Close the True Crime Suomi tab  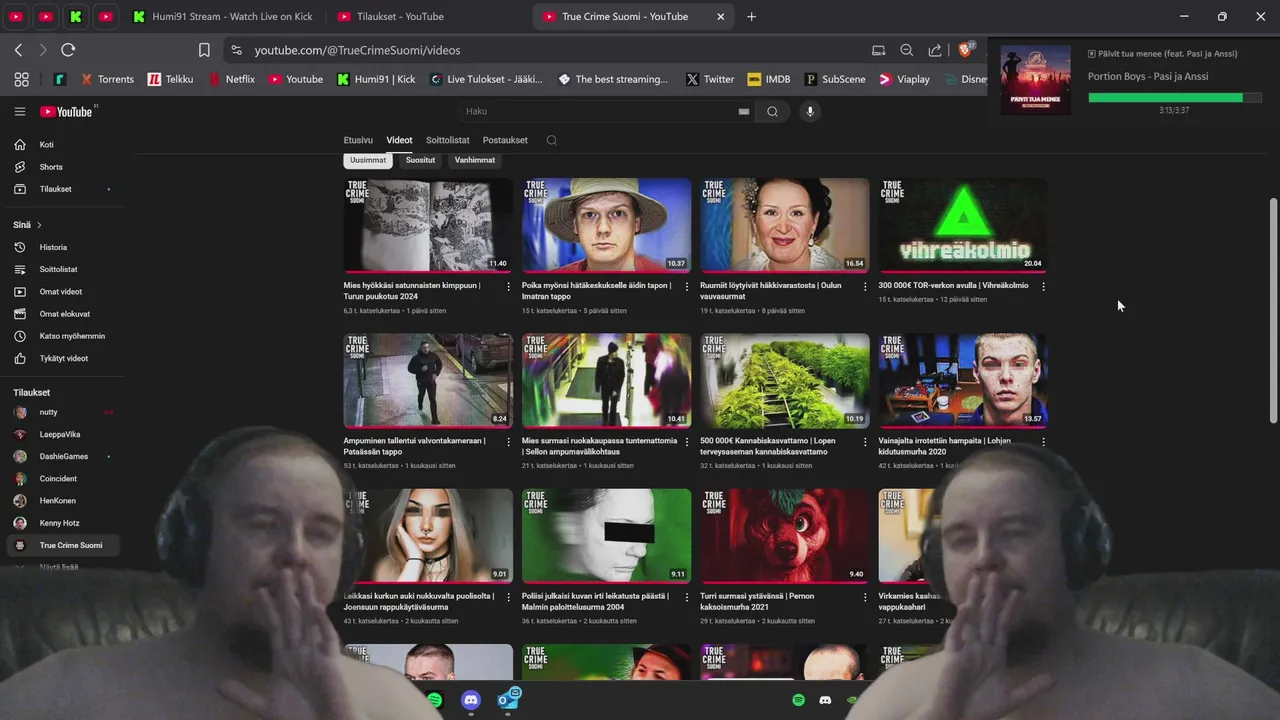(721, 16)
